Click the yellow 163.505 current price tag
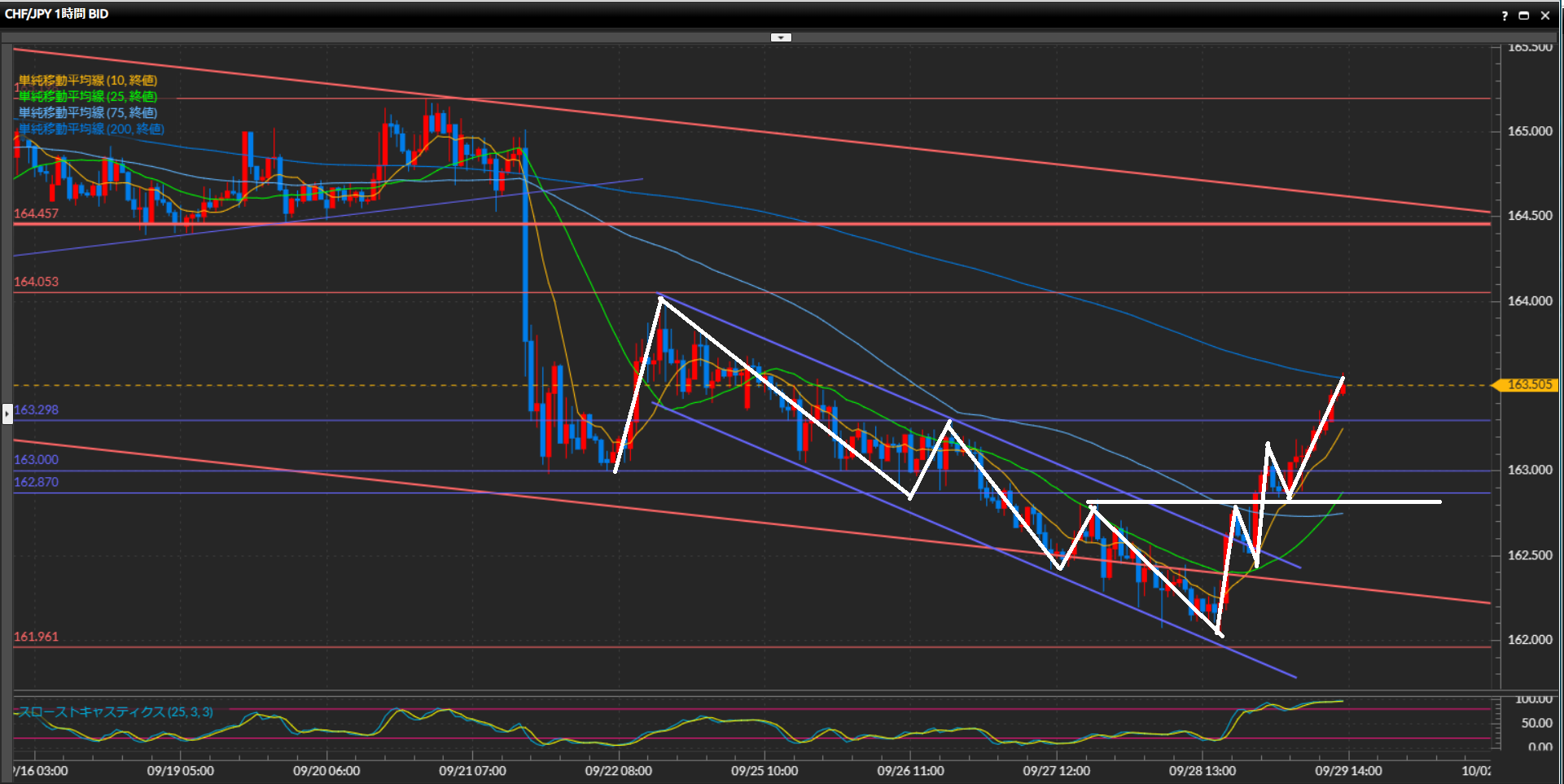This screenshot has height=784, width=1564. [x=1528, y=385]
